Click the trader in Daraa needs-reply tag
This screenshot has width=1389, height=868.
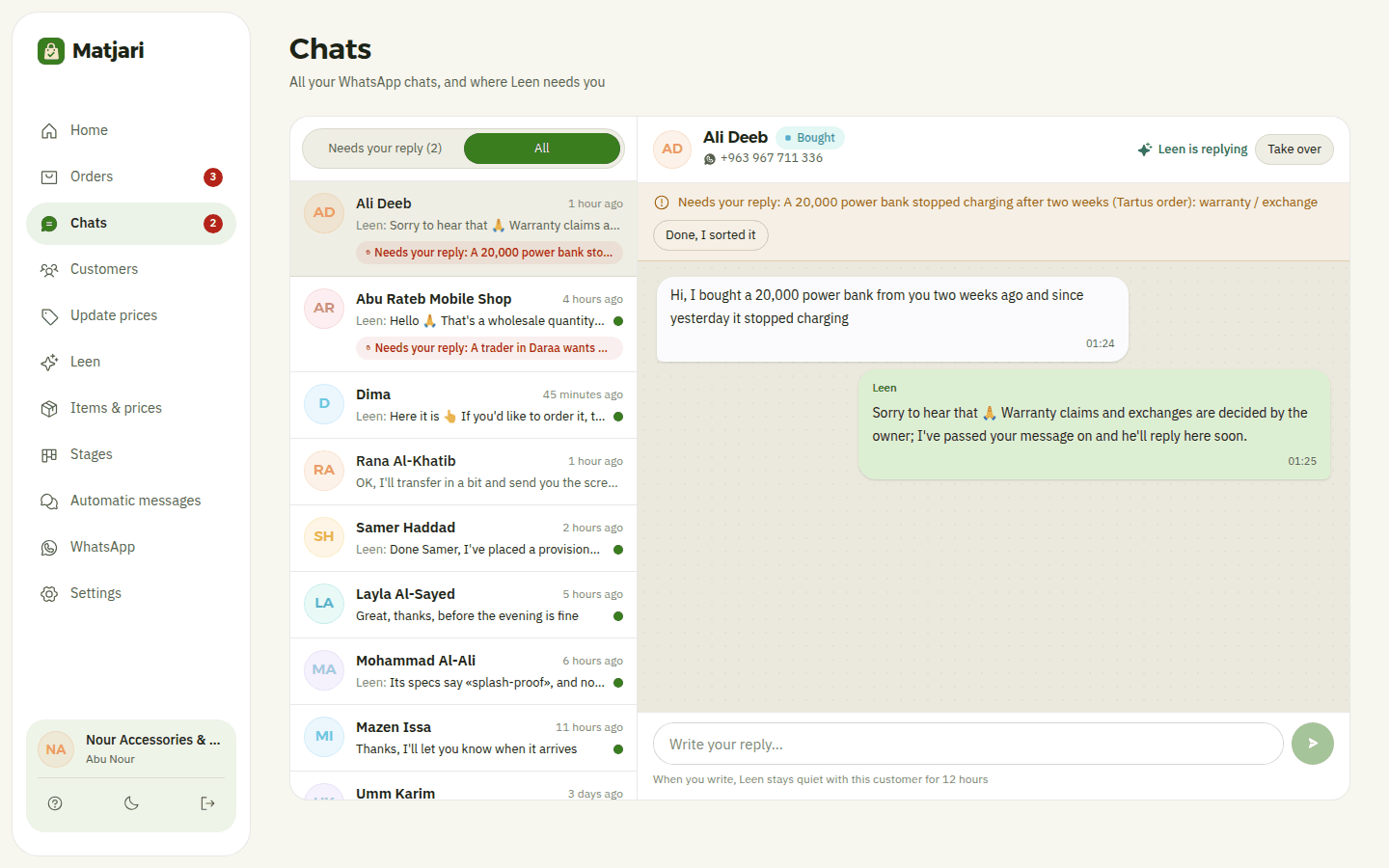[x=489, y=348]
